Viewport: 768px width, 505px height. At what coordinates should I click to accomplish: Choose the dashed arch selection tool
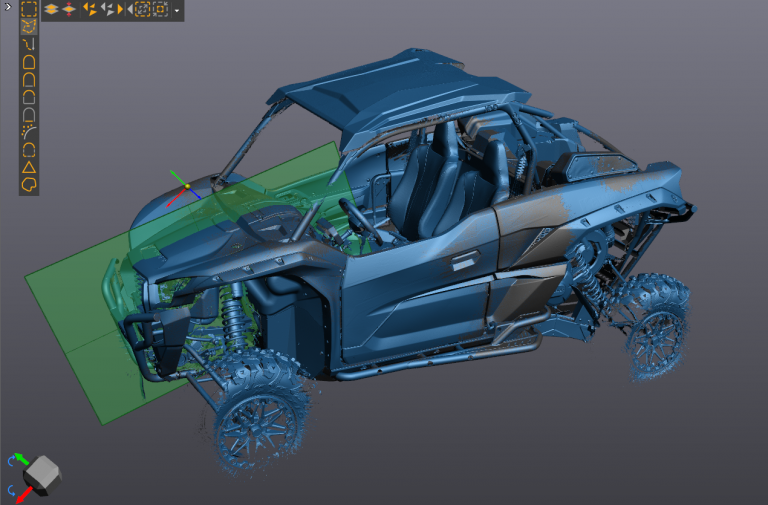29,149
